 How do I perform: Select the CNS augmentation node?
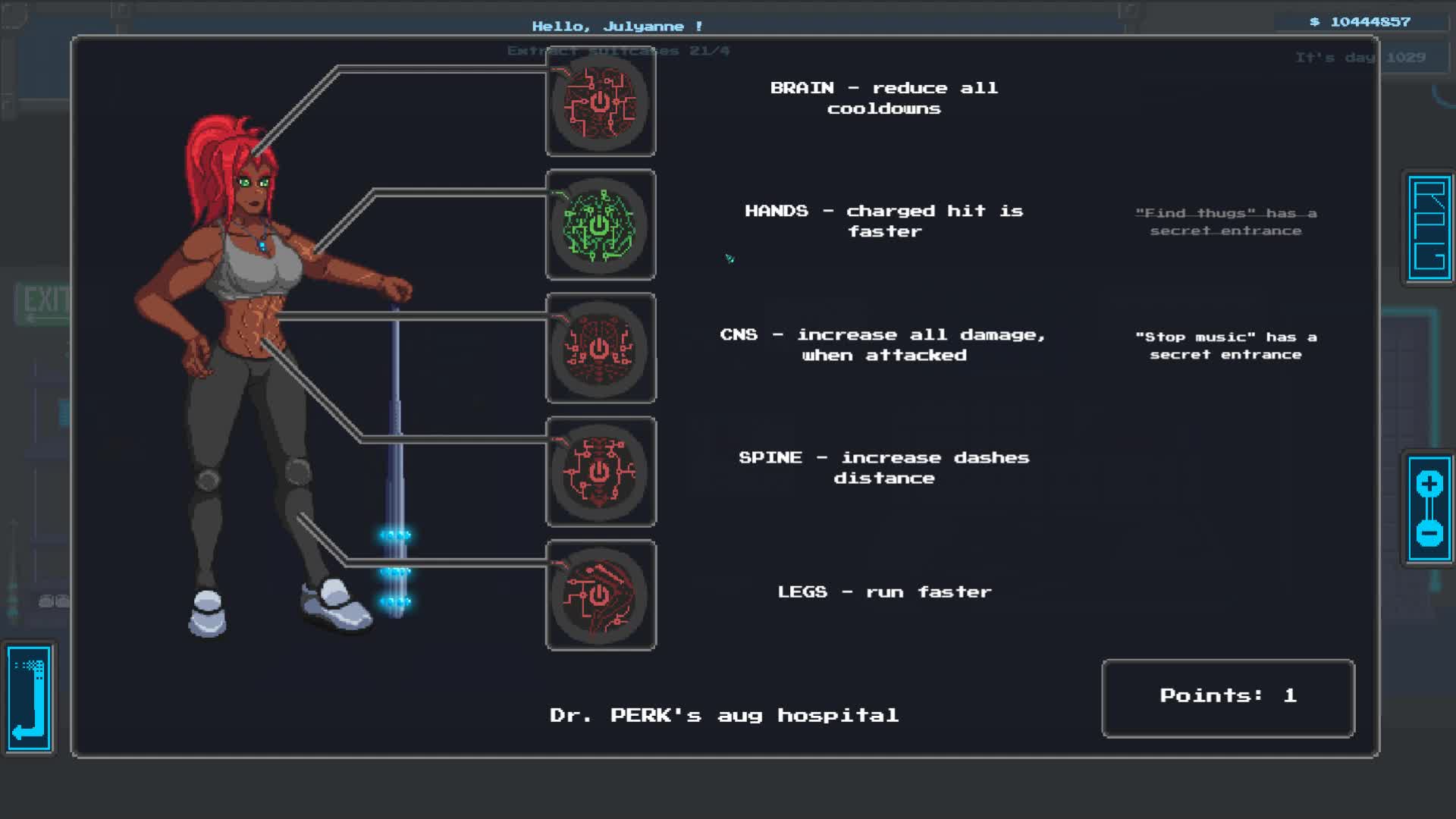coord(600,348)
